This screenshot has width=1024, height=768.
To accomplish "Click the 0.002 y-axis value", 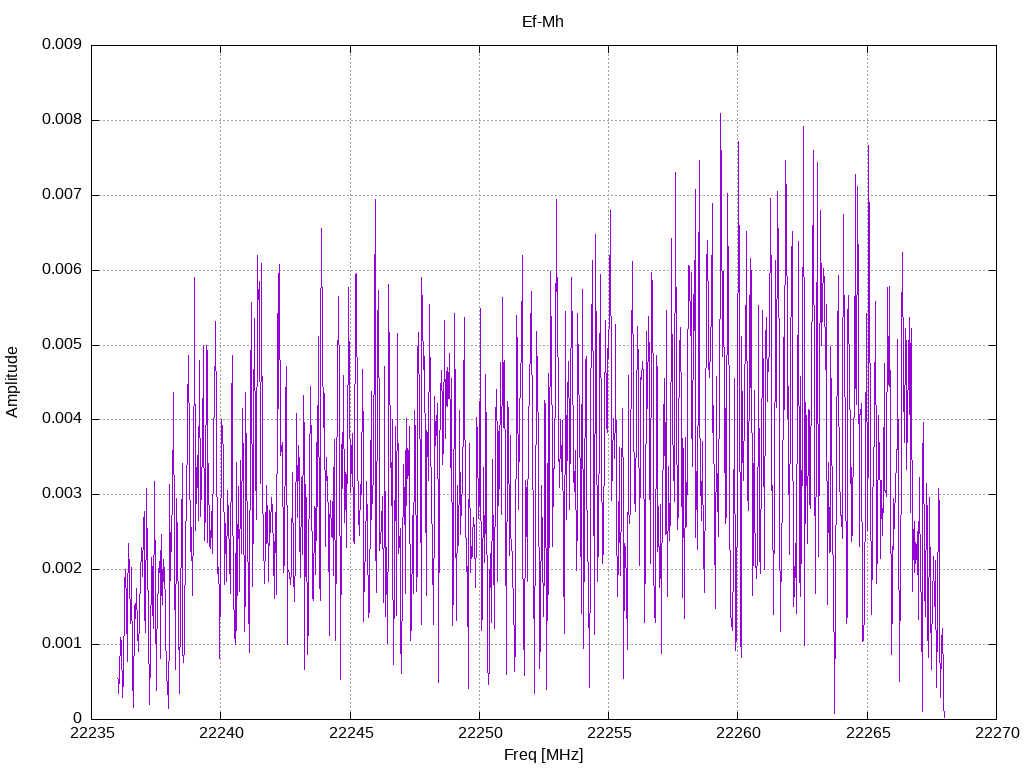I will coord(62,569).
